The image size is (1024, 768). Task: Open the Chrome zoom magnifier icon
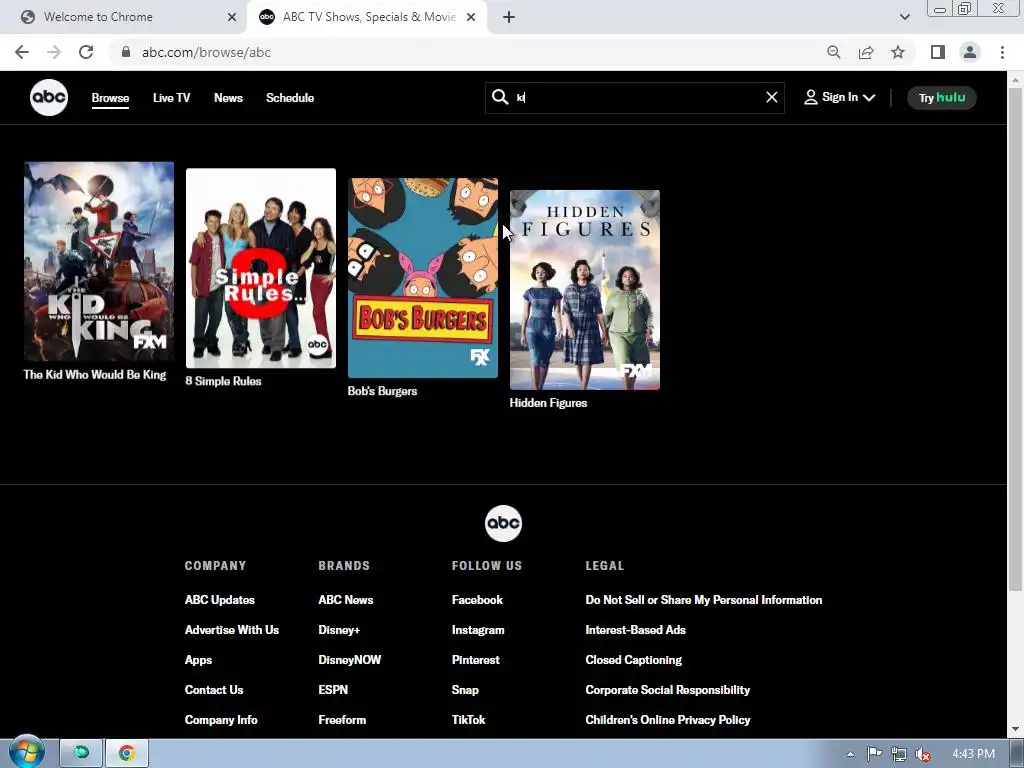[833, 52]
